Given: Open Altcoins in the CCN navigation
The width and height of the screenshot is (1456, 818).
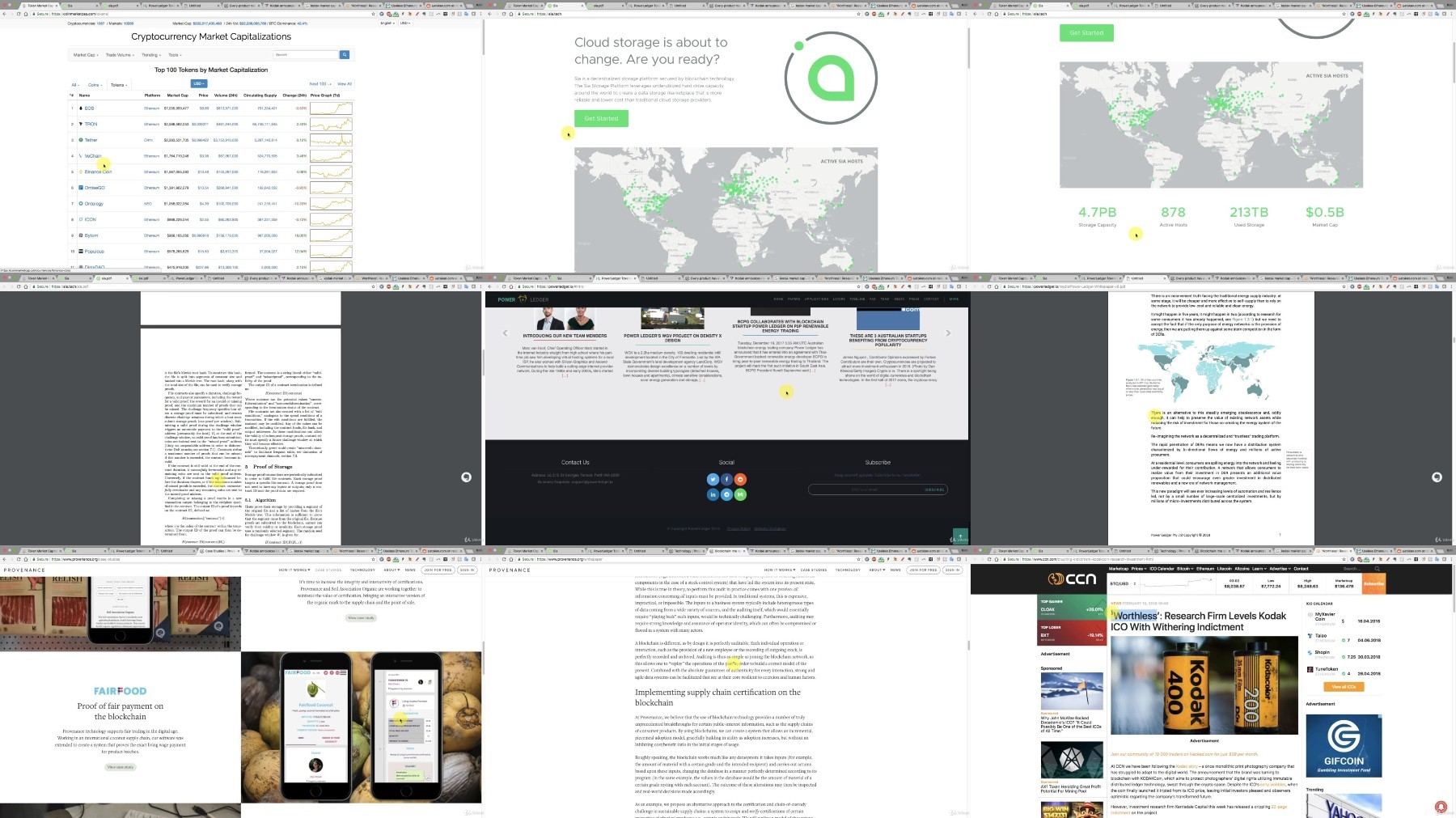Looking at the screenshot, I should pyautogui.click(x=1242, y=569).
